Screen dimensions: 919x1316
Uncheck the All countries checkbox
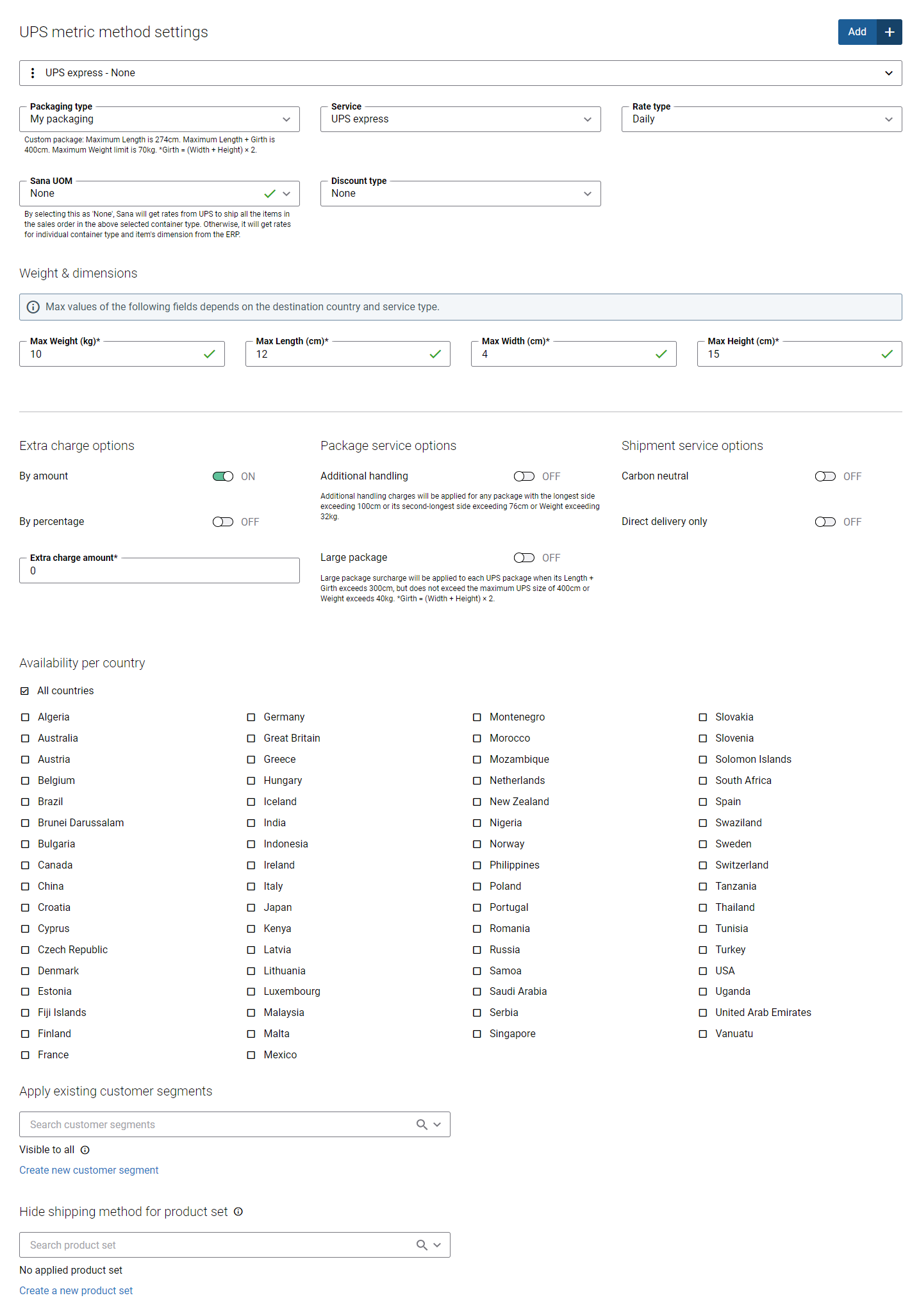pyautogui.click(x=25, y=691)
